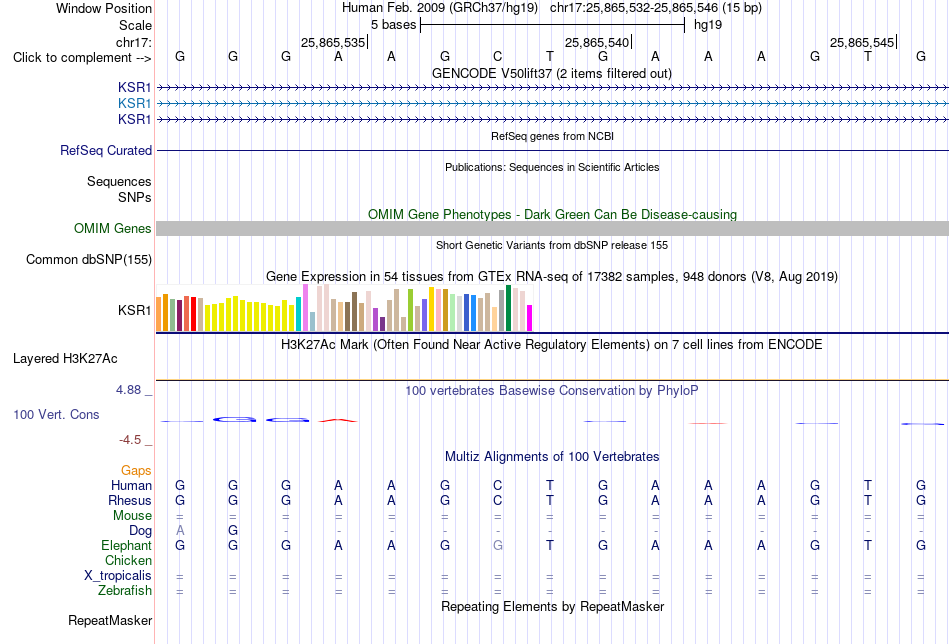This screenshot has height=644, width=950.
Task: Click the light-blue KSR1 transcript label
Action: point(135,104)
